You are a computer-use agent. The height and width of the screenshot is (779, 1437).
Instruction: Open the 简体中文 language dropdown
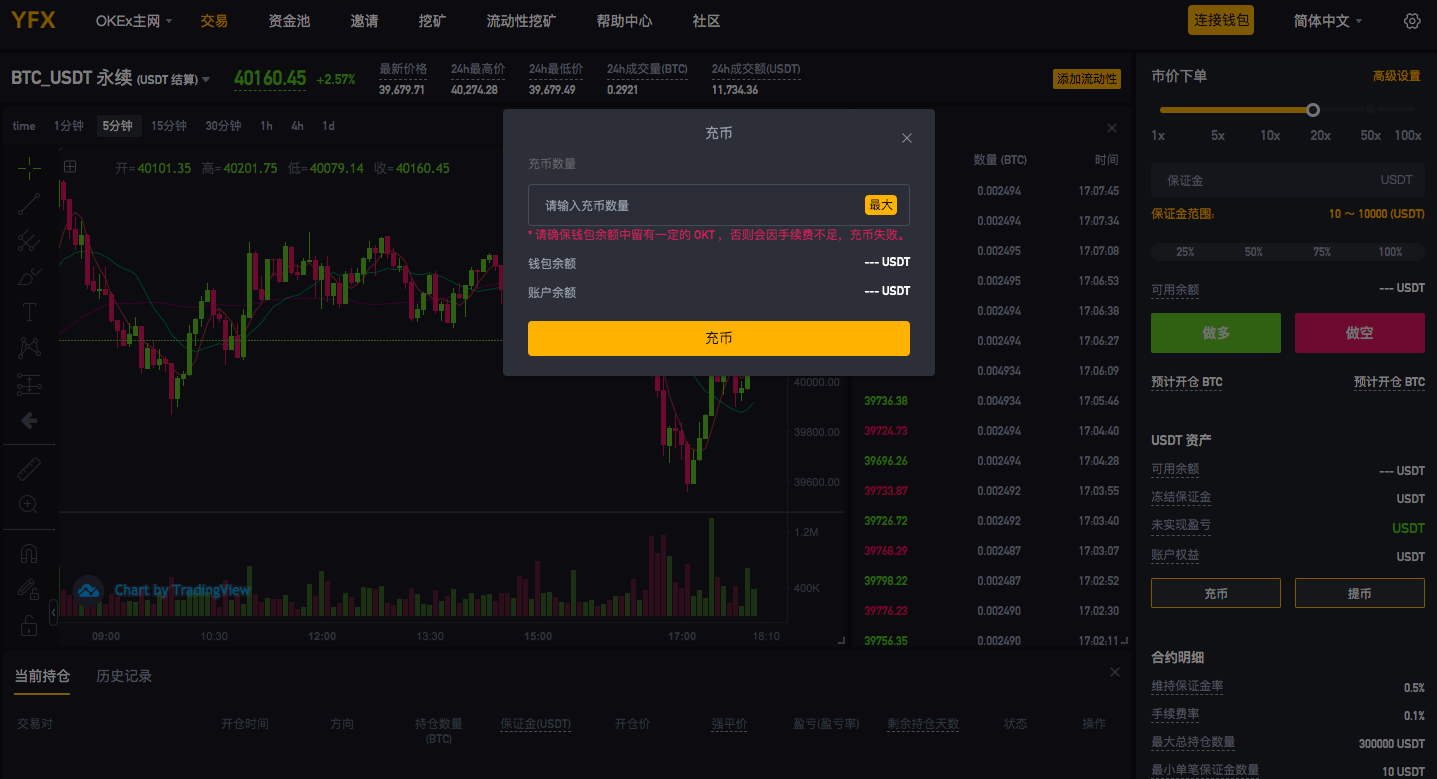[x=1327, y=21]
